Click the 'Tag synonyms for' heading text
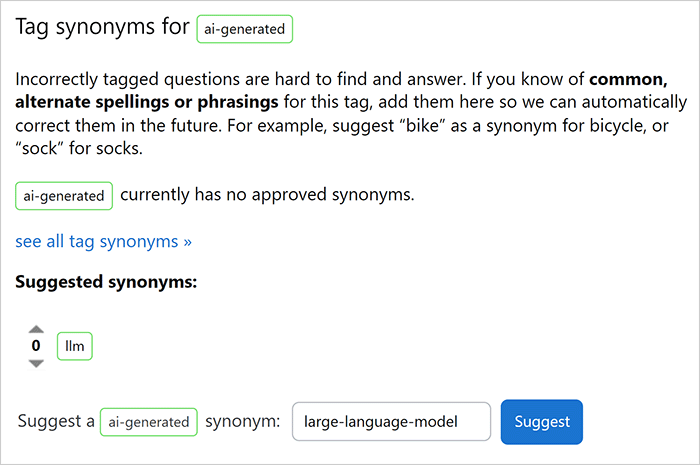The image size is (700, 465). [x=102, y=28]
